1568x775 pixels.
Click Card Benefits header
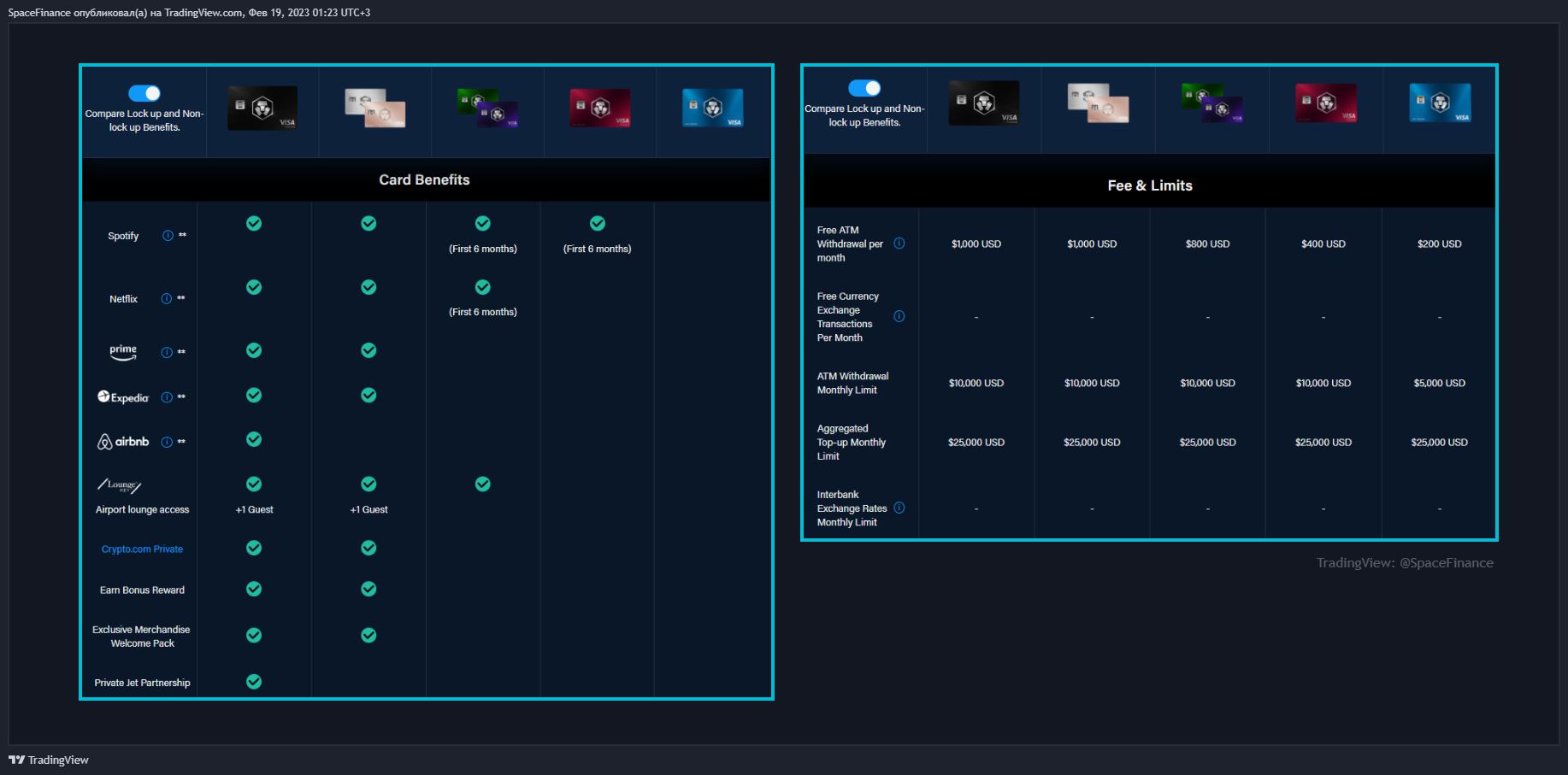click(424, 179)
